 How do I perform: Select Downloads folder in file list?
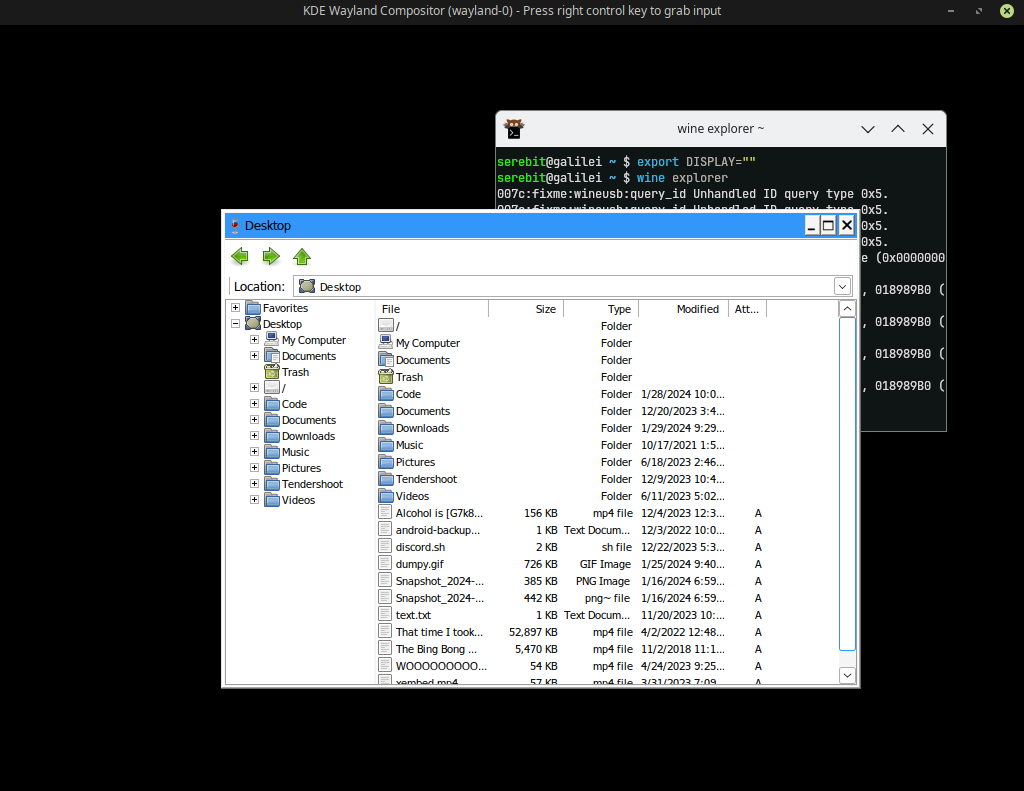422,428
